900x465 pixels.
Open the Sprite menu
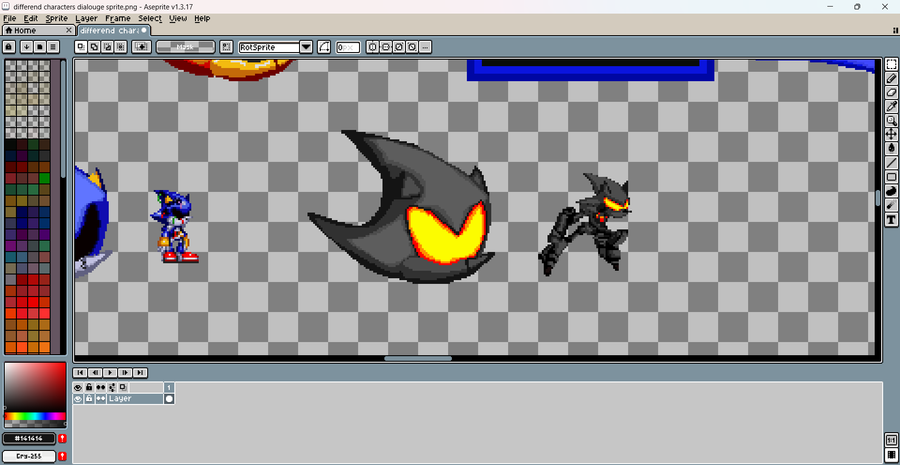click(x=57, y=18)
